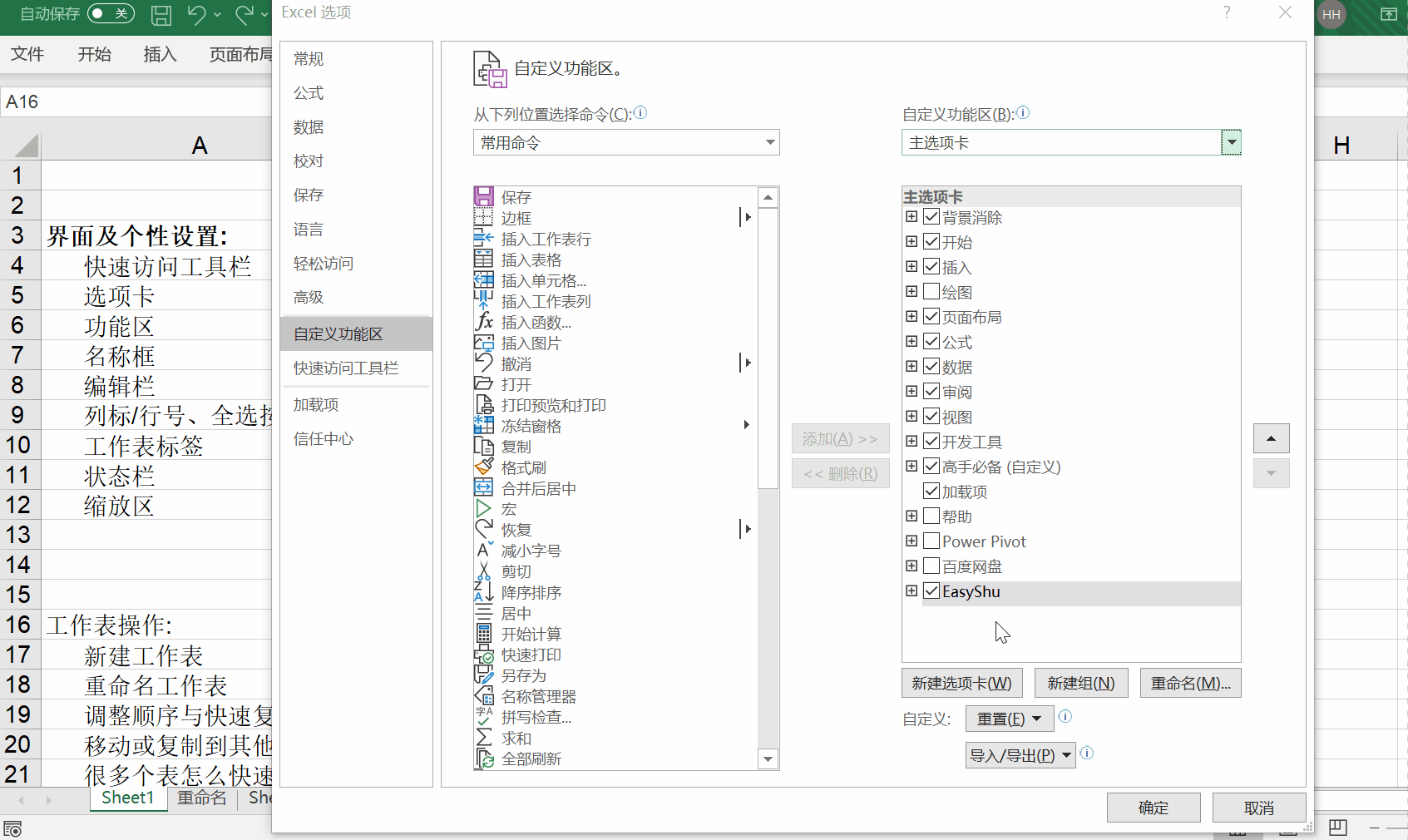Click the 插入图片 command icon
1408x840 pixels.
[484, 343]
